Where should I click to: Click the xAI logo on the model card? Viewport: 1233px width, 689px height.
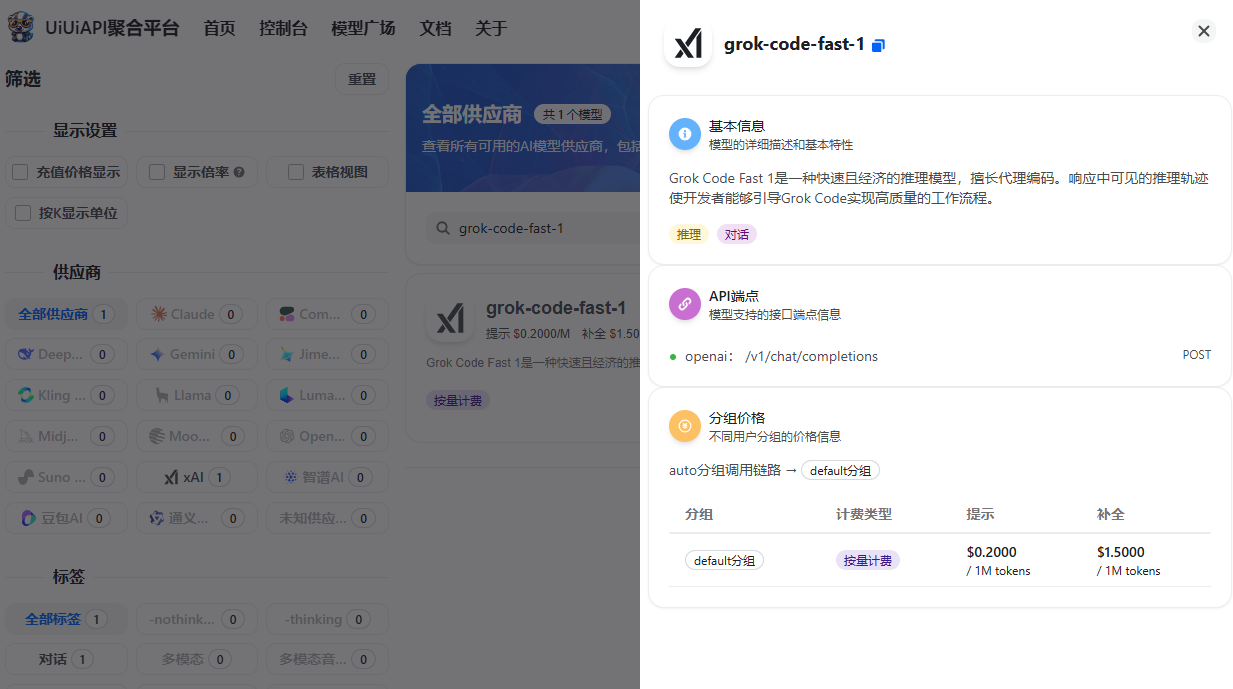(x=450, y=320)
